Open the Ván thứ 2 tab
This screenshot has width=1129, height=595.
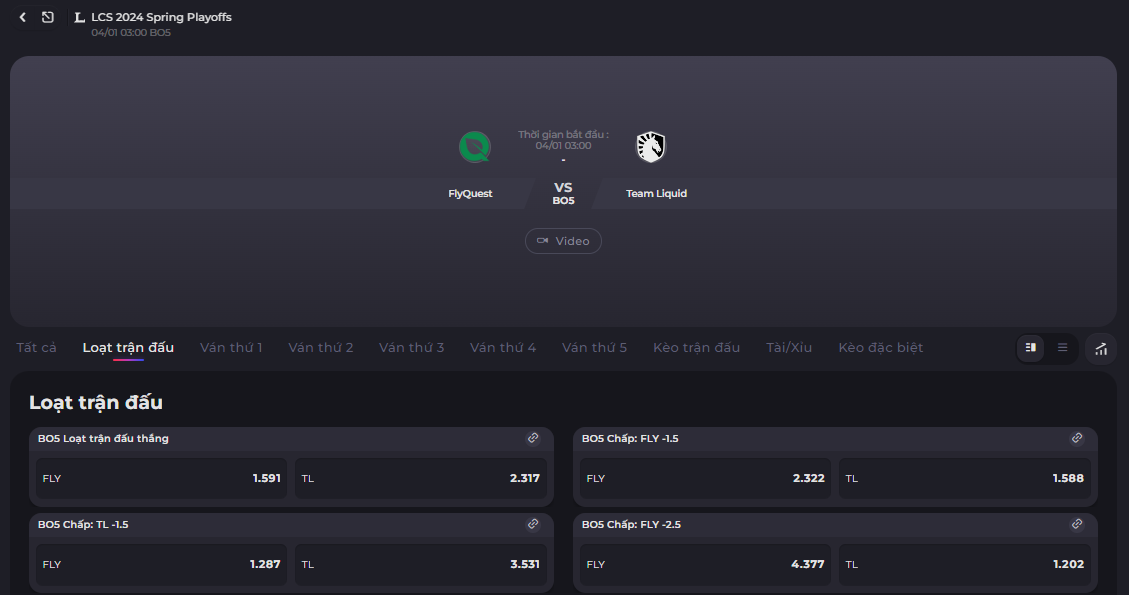coord(321,348)
